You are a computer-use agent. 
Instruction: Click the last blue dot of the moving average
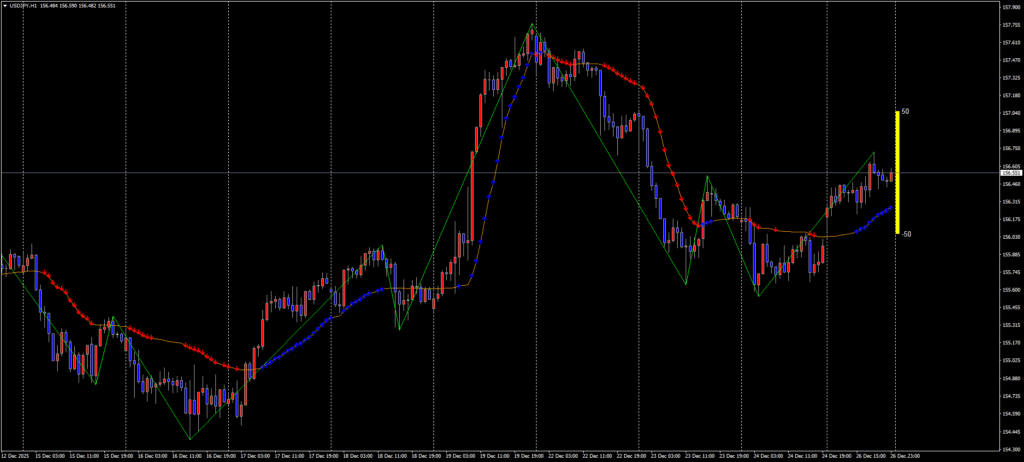point(891,207)
